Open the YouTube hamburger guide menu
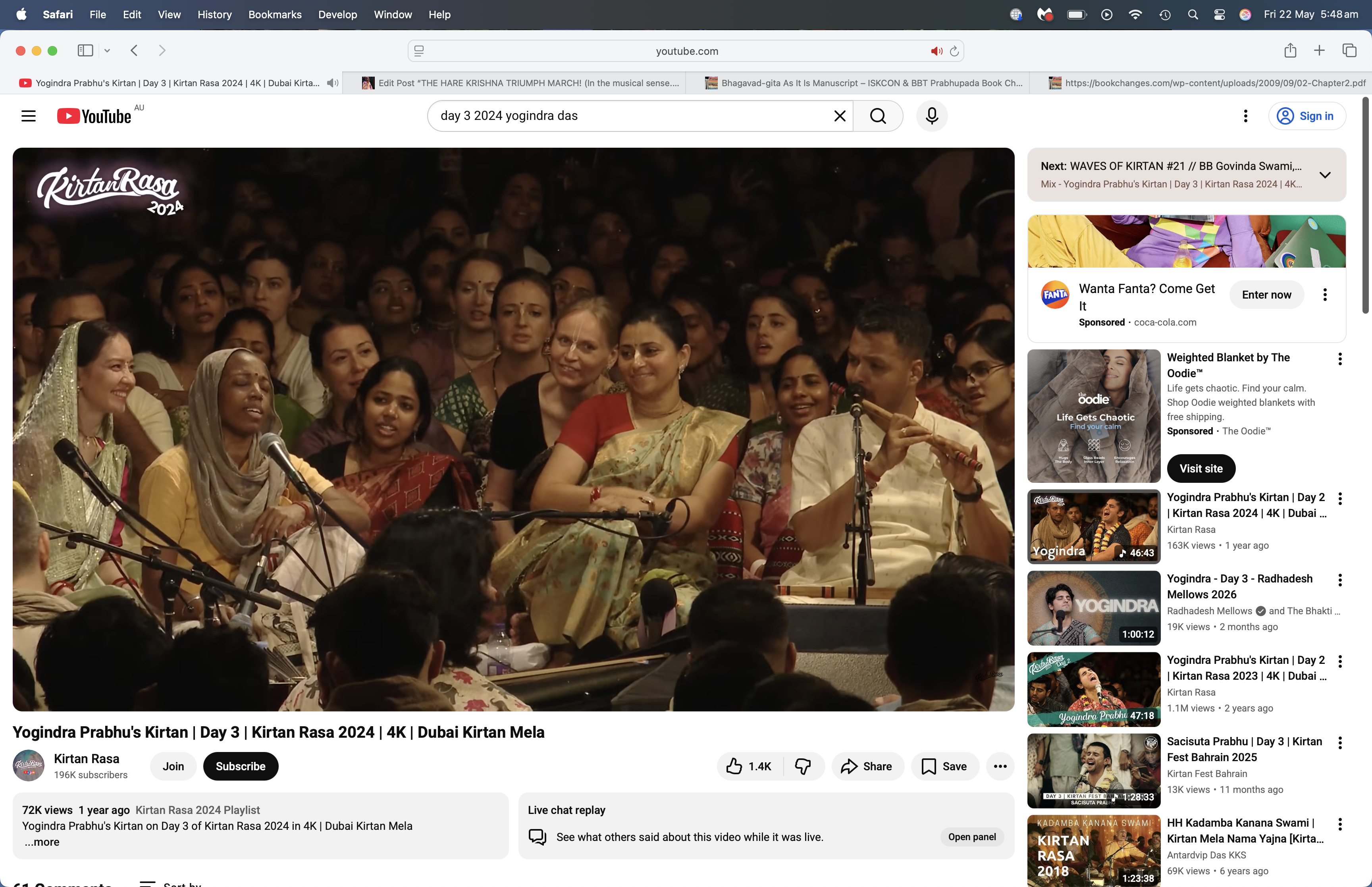1372x887 pixels. (28, 116)
